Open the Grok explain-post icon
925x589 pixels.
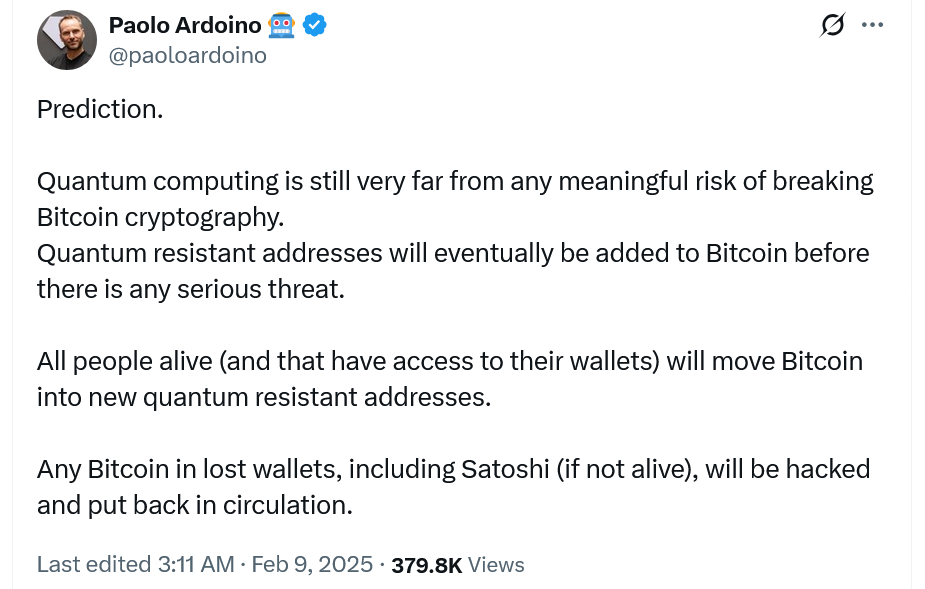coord(832,25)
